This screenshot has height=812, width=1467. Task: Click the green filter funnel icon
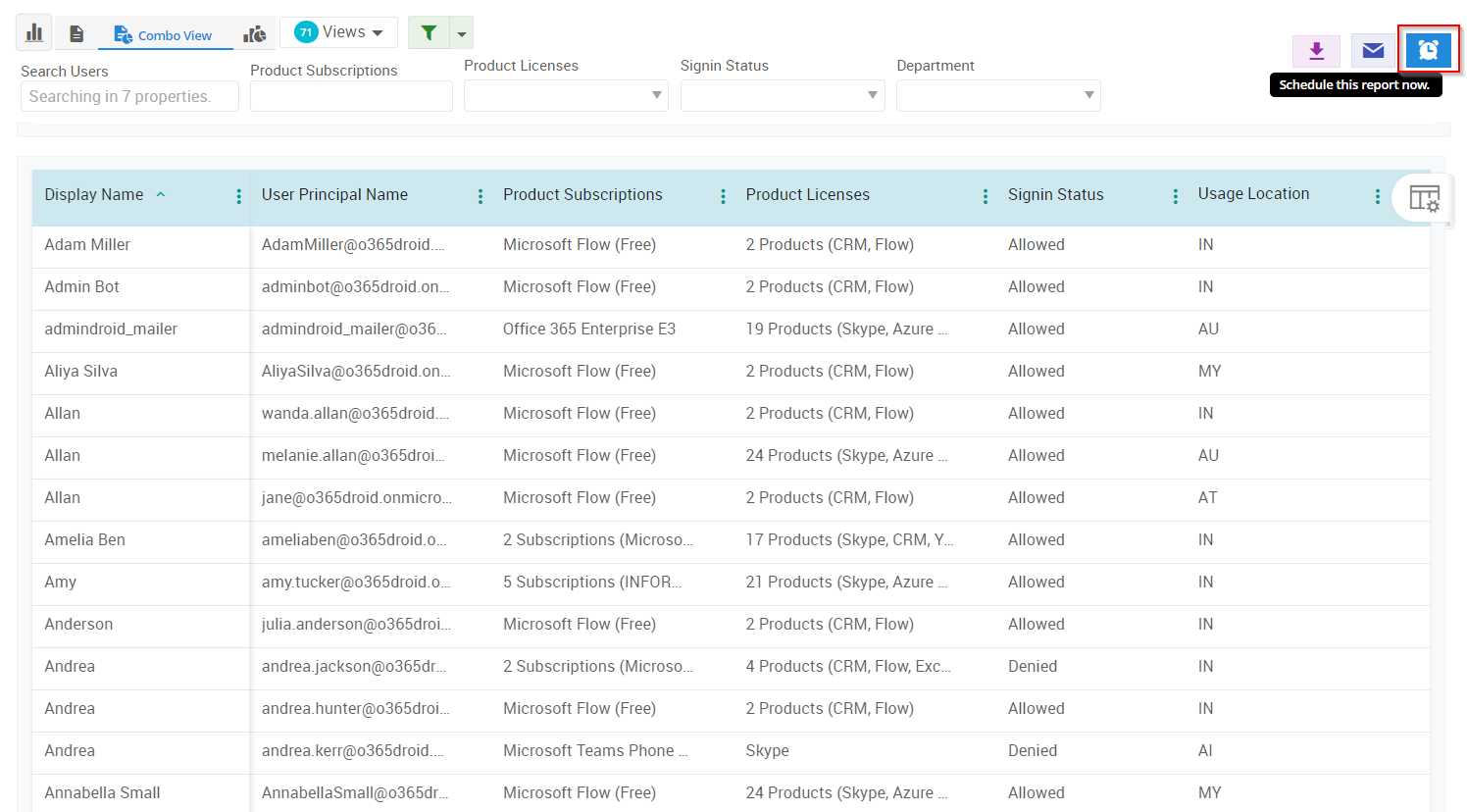point(429,33)
